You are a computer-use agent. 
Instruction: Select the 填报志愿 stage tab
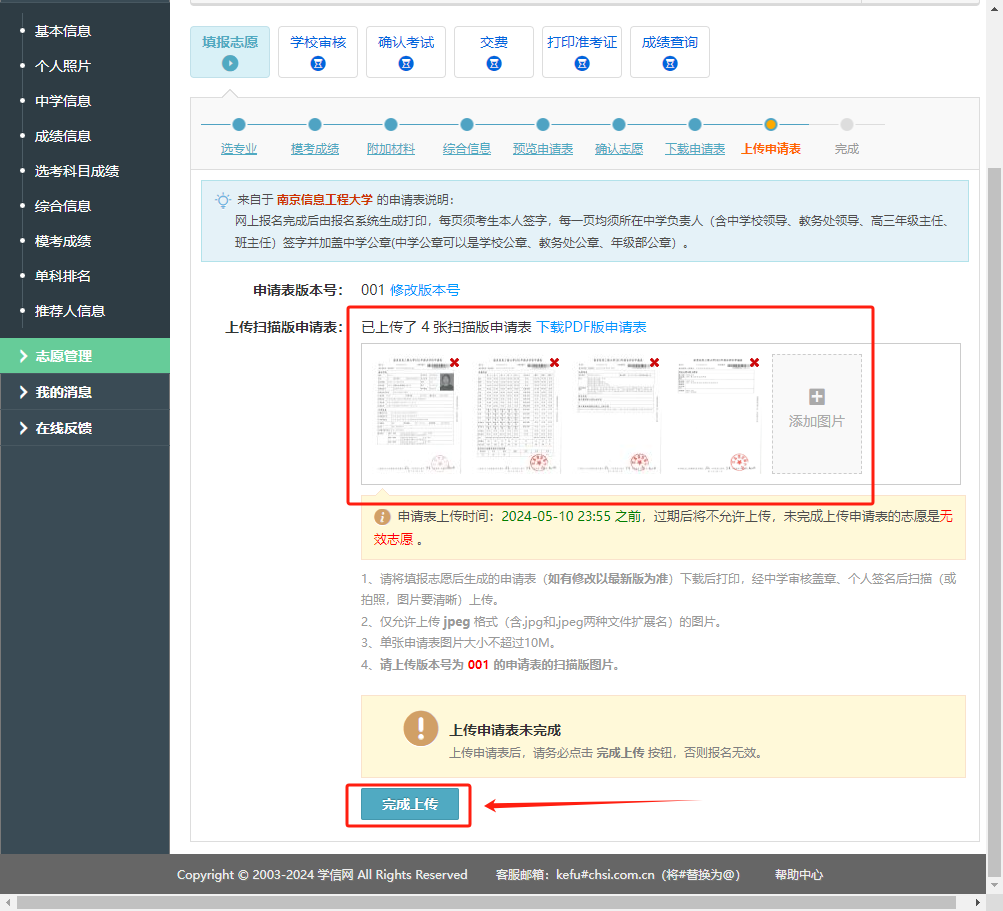click(x=230, y=52)
